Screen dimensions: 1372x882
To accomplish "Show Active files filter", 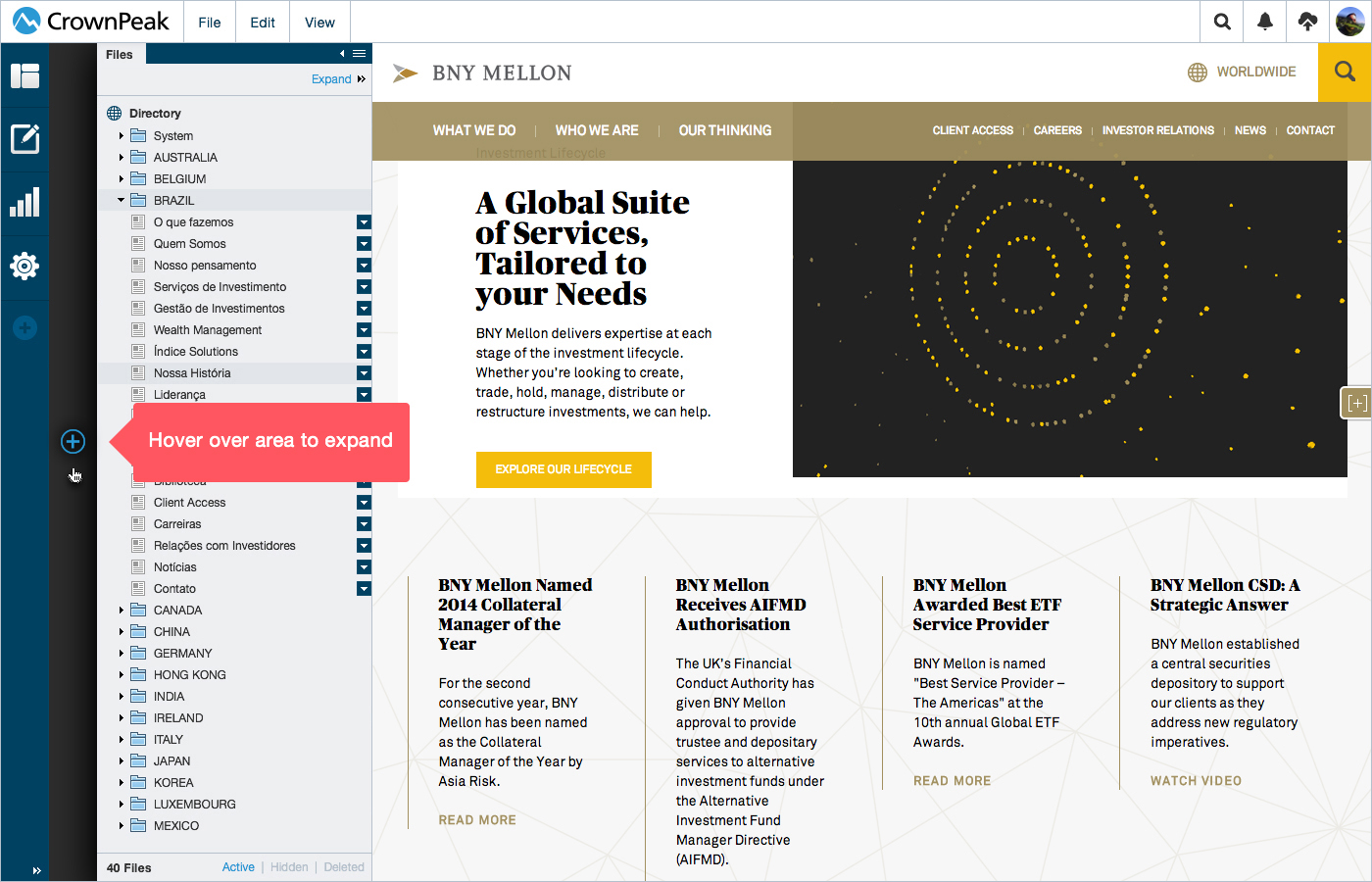I will 238,867.
